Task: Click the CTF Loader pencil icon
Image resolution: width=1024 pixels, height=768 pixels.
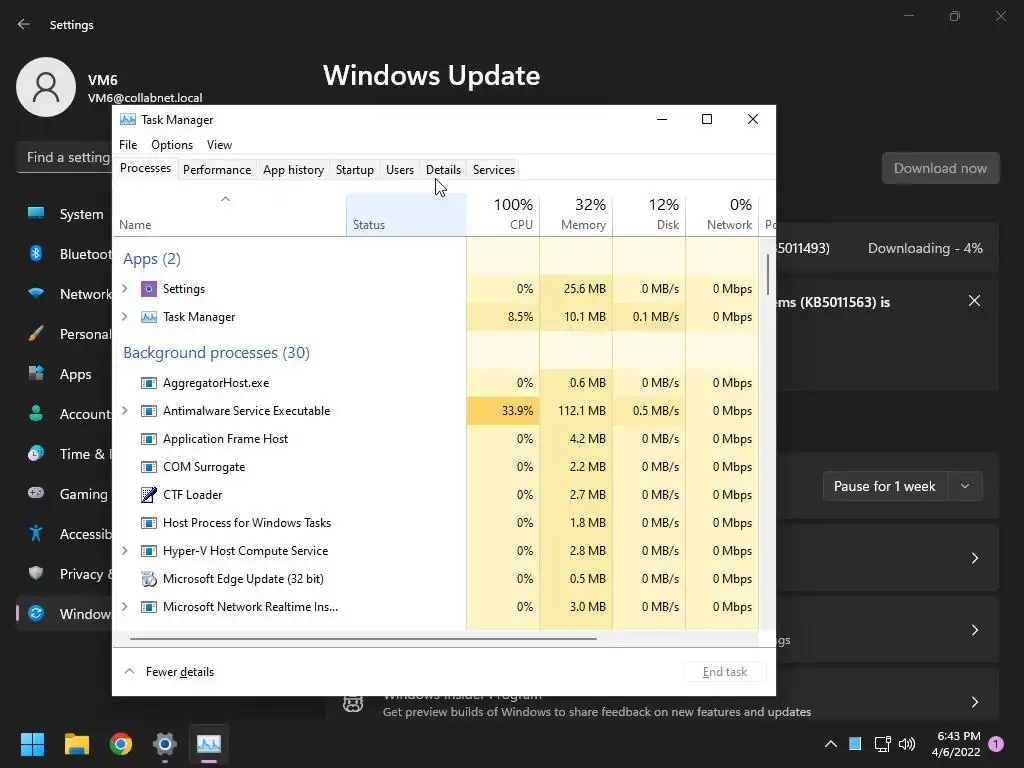Action: point(149,494)
